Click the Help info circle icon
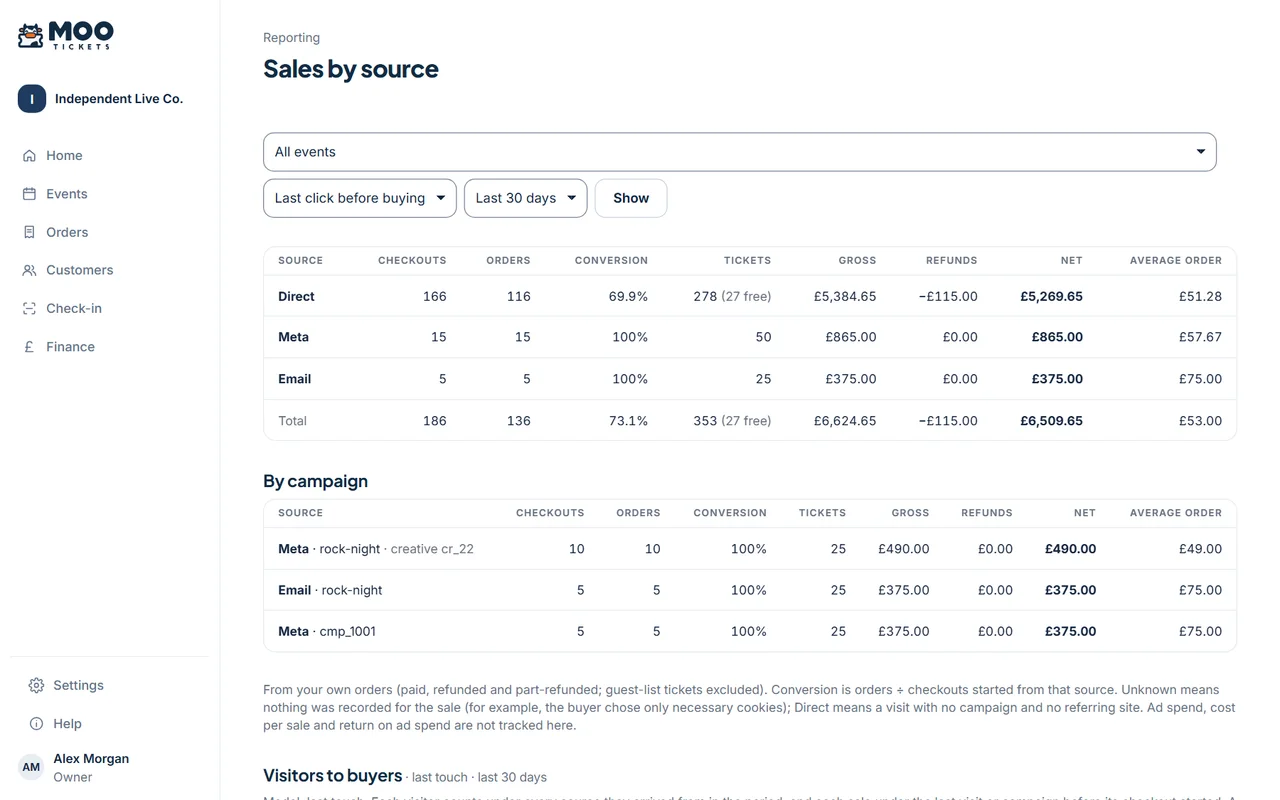This screenshot has width=1280, height=800. click(36, 723)
